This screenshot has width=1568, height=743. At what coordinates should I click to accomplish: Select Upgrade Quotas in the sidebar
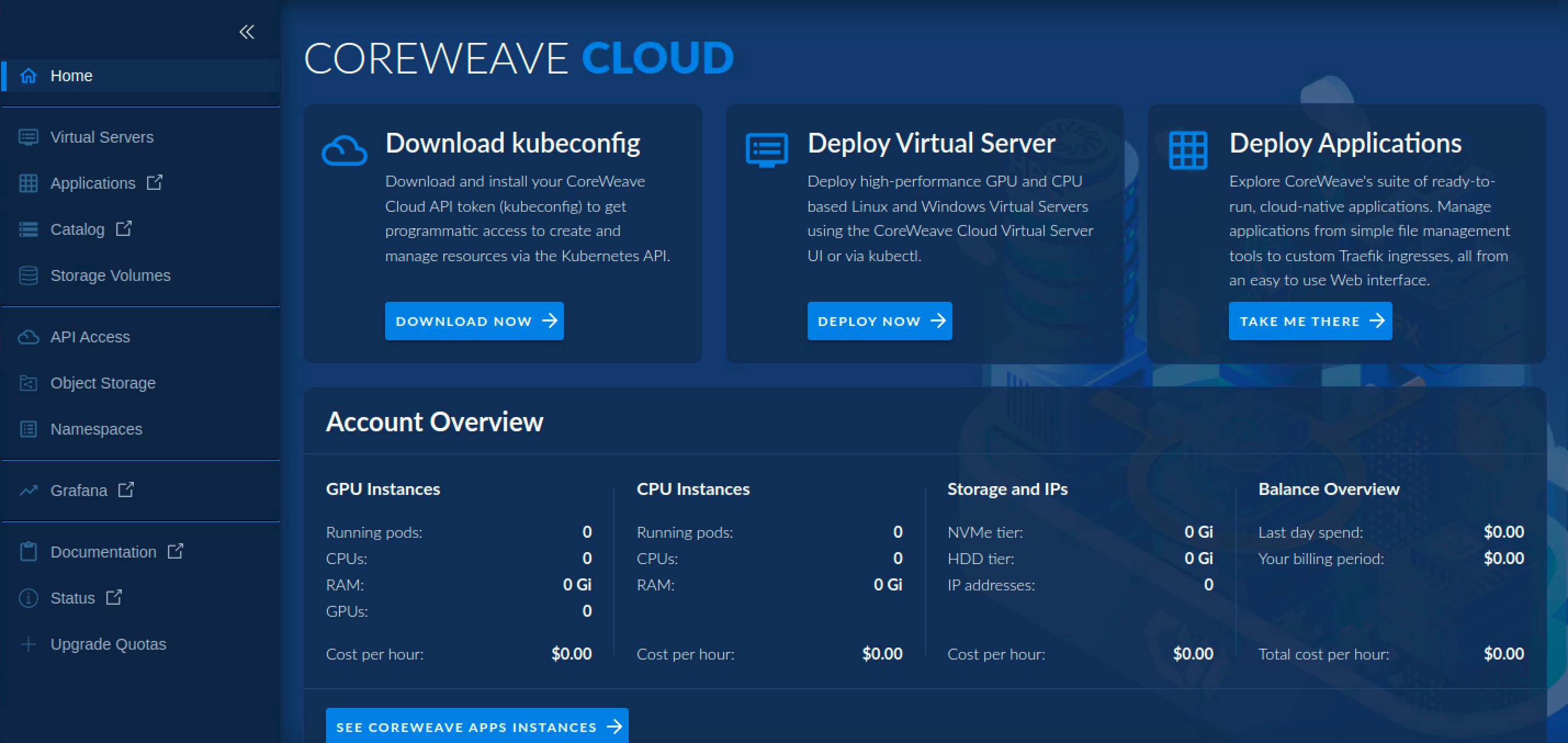tap(108, 644)
